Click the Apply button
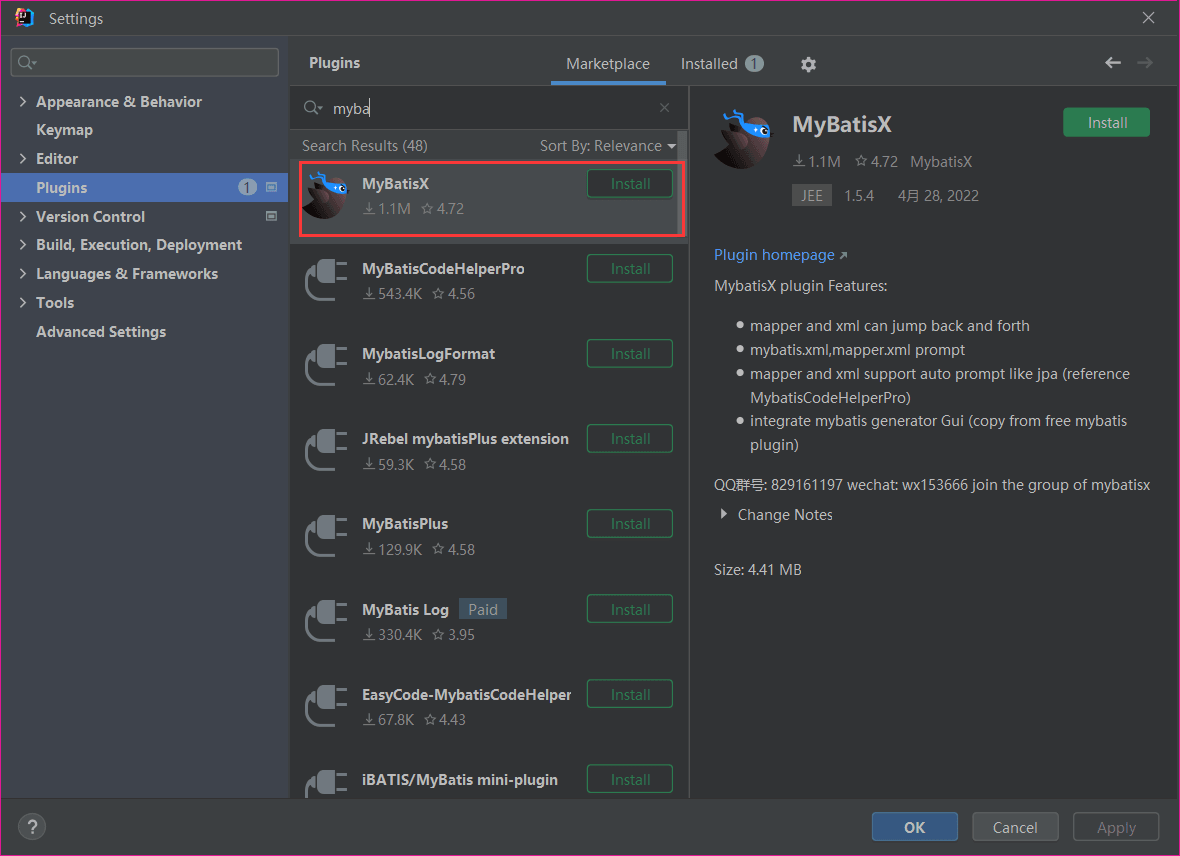This screenshot has height=856, width=1180. tap(1116, 827)
